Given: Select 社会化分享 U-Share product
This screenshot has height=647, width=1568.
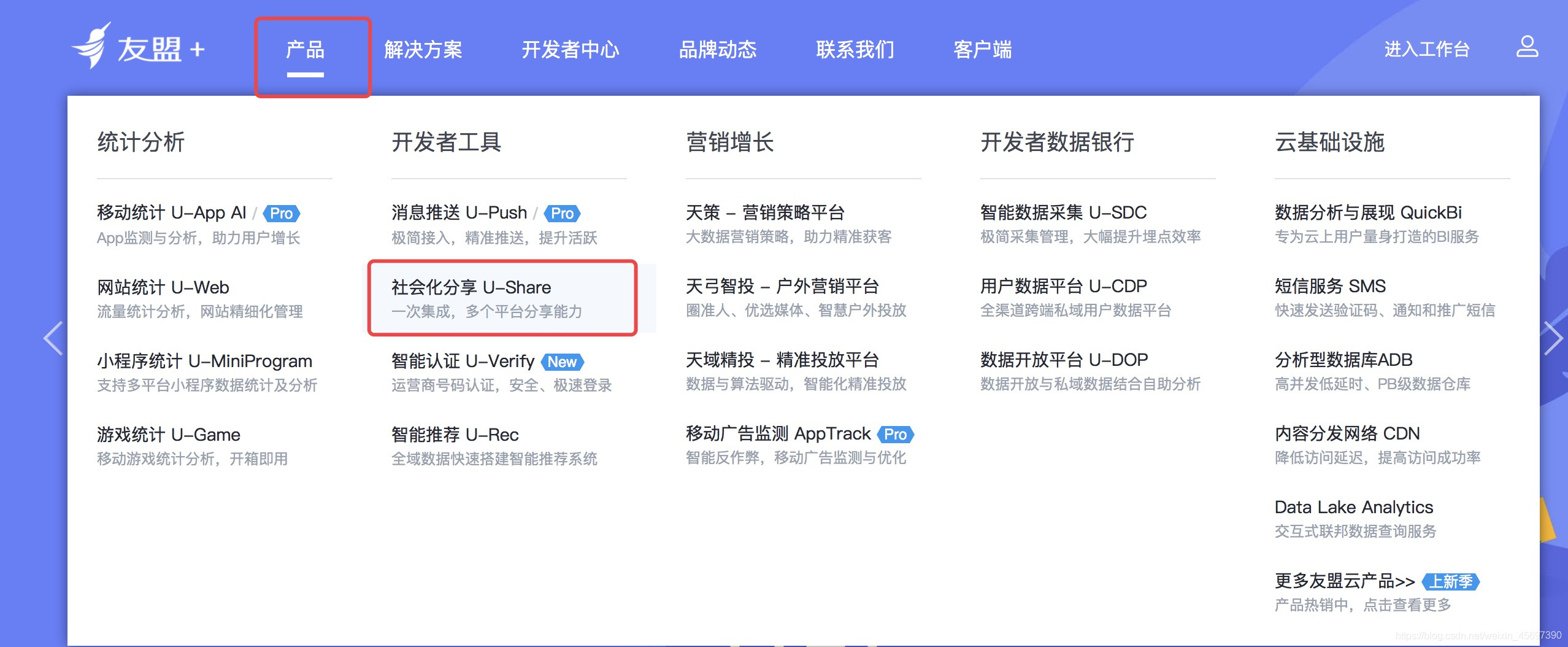Looking at the screenshot, I should tap(471, 287).
